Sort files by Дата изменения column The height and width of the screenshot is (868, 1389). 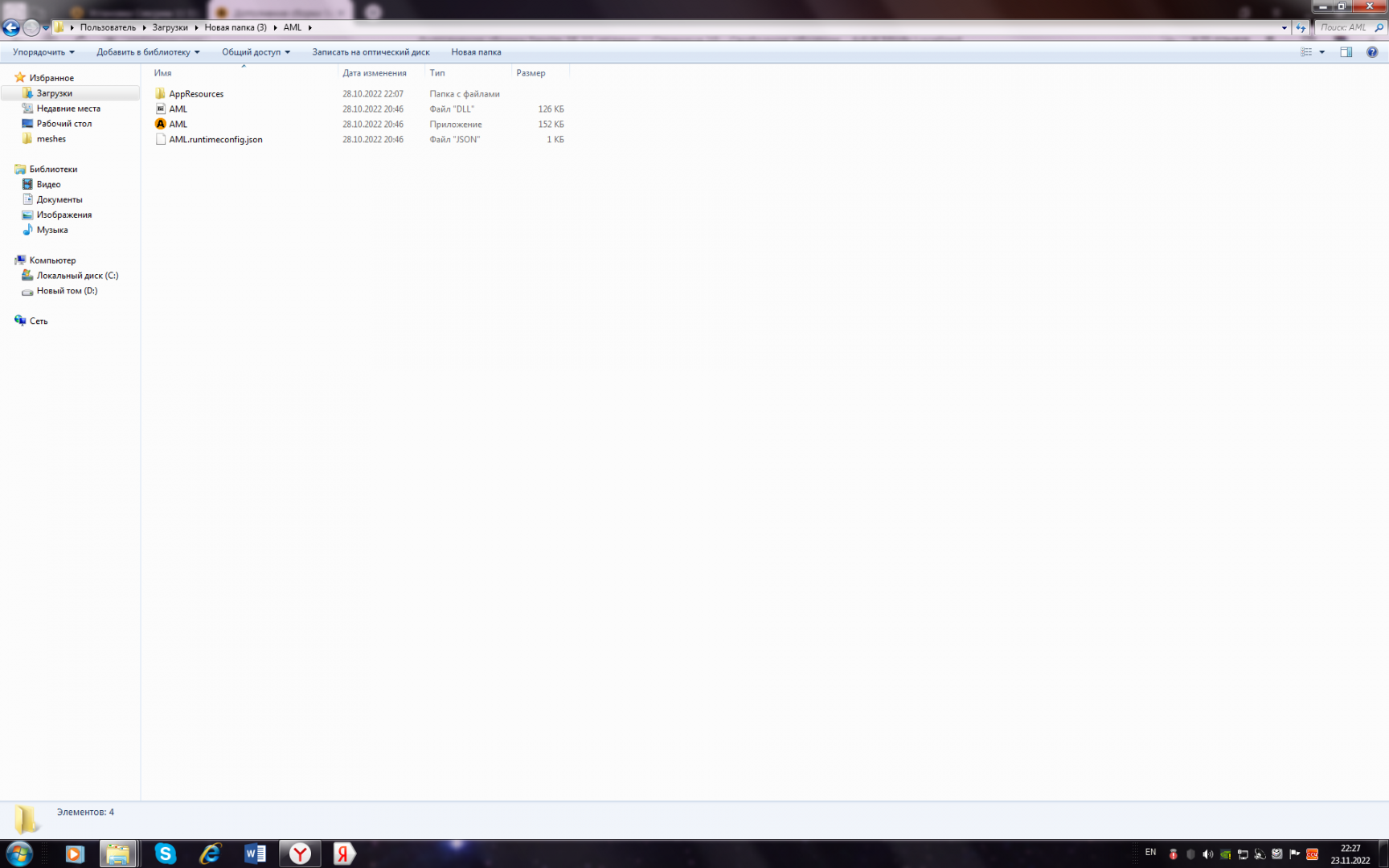point(375,73)
